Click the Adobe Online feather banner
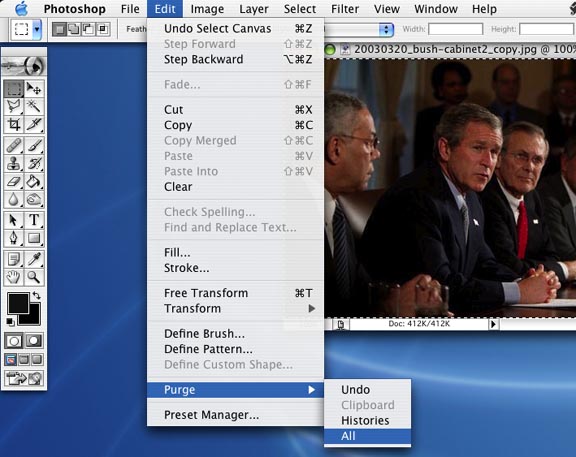Image resolution: width=576 pixels, height=457 pixels. click(24, 66)
